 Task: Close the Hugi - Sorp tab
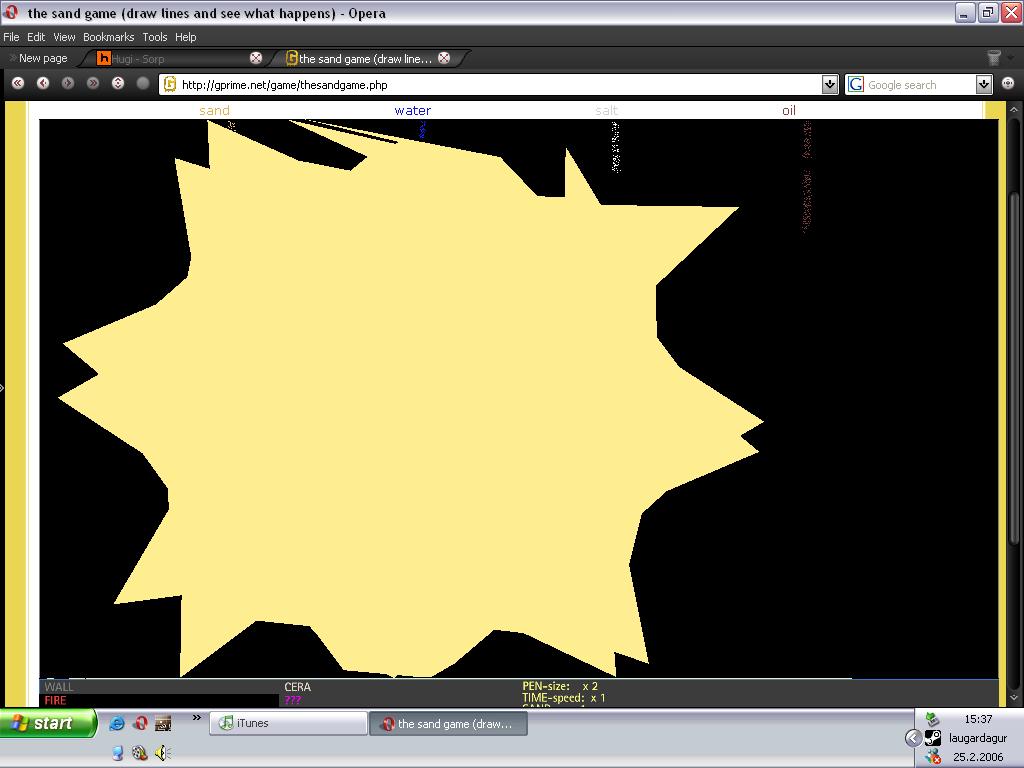[x=256, y=58]
